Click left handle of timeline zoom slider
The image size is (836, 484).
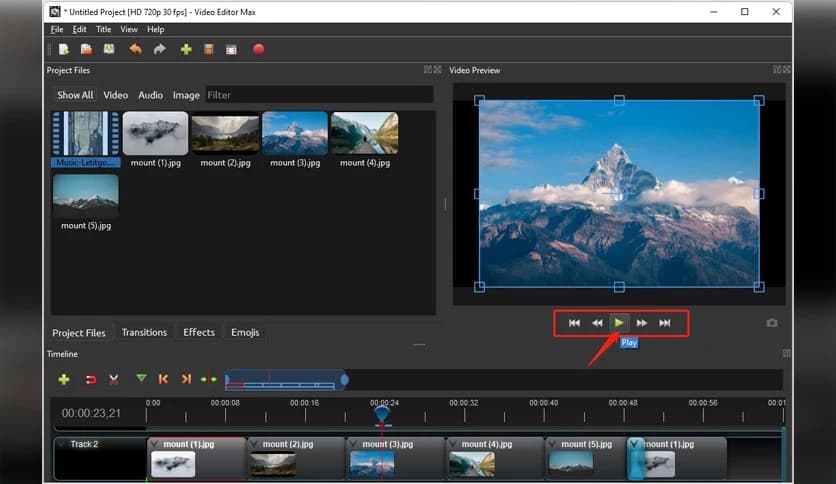pyautogui.click(x=227, y=380)
